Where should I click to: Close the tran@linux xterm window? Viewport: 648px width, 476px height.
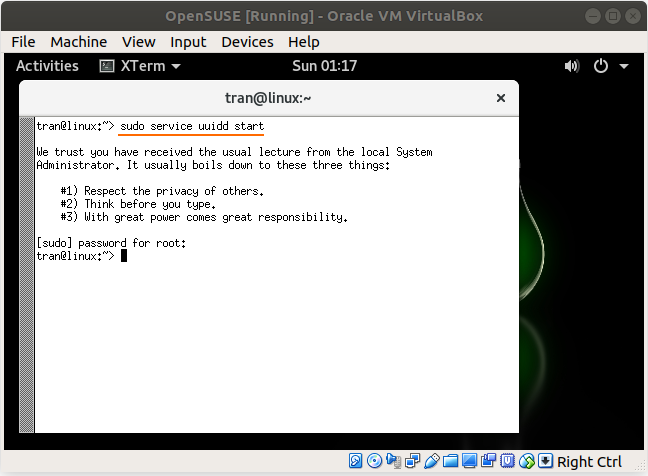pyautogui.click(x=500, y=98)
